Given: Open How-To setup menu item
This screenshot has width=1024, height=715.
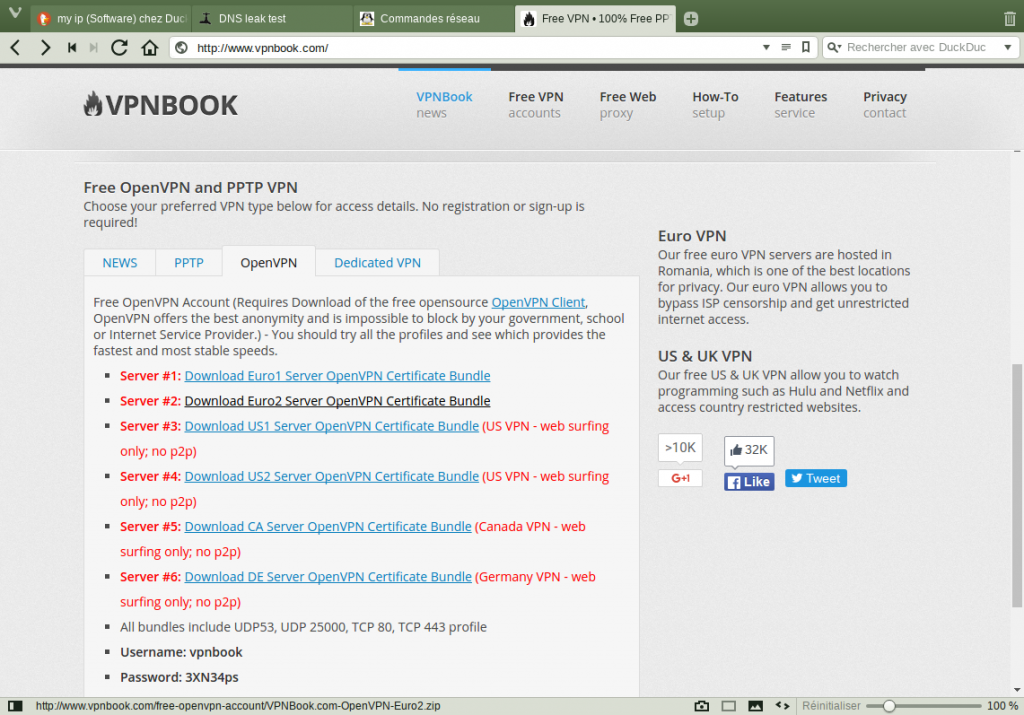Looking at the screenshot, I should [715, 104].
